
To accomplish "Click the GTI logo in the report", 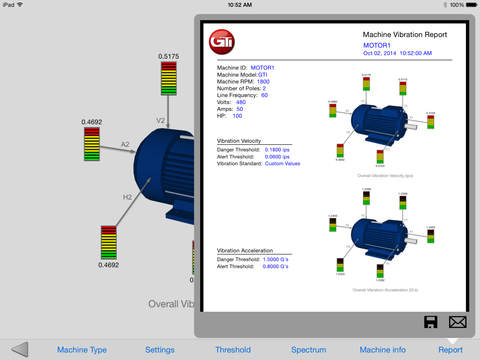I will point(222,41).
